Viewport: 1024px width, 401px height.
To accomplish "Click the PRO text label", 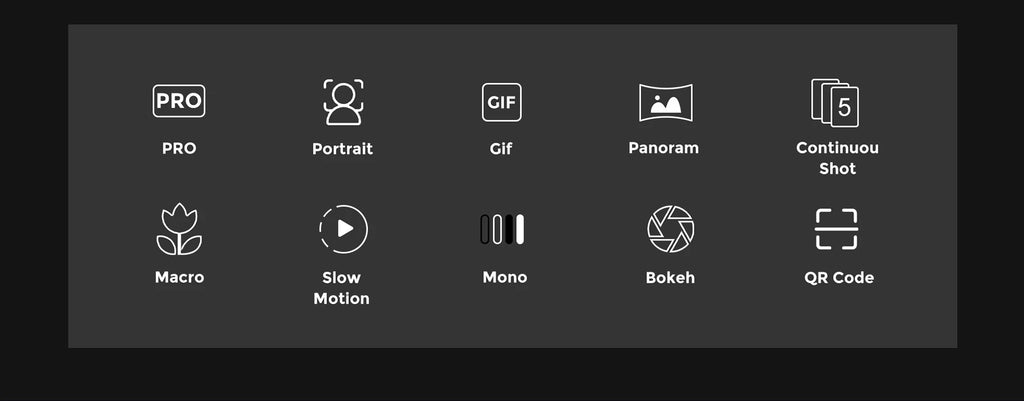I will pyautogui.click(x=179, y=148).
